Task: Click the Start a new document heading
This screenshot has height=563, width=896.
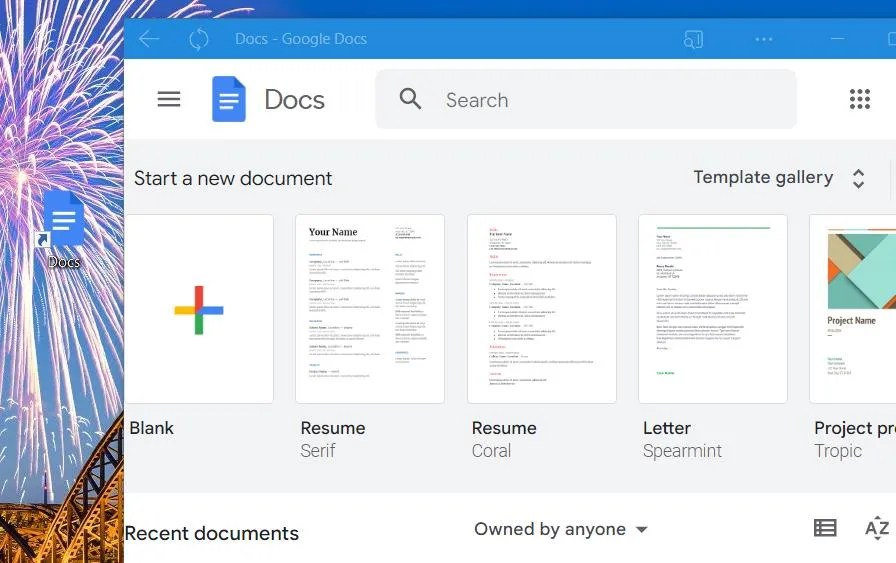Action: click(233, 178)
